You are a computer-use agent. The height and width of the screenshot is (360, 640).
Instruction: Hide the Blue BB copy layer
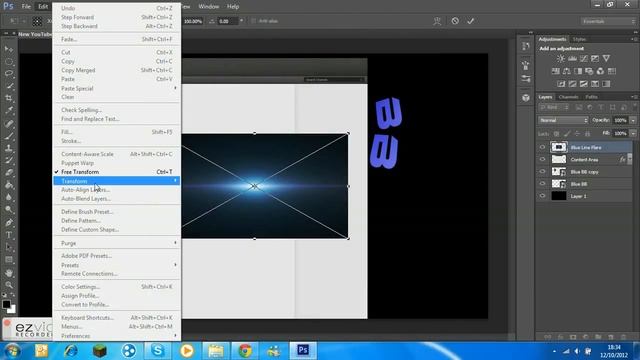tap(542, 172)
